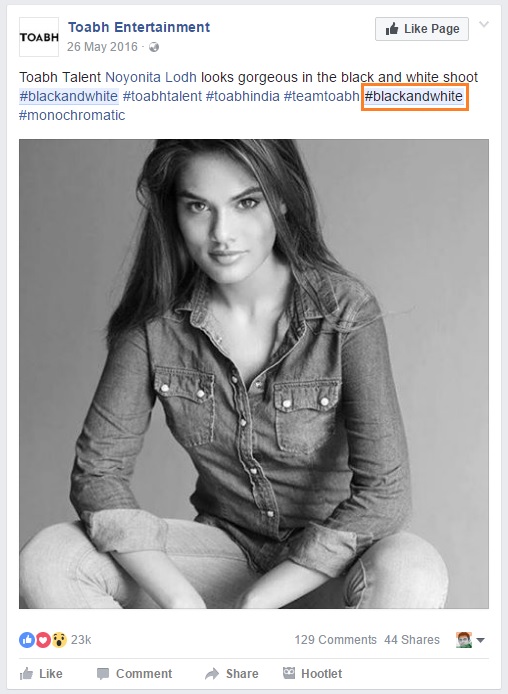Screen dimensions: 508x694
Task: Open the #teamtoabh hashtag
Action: [322, 96]
